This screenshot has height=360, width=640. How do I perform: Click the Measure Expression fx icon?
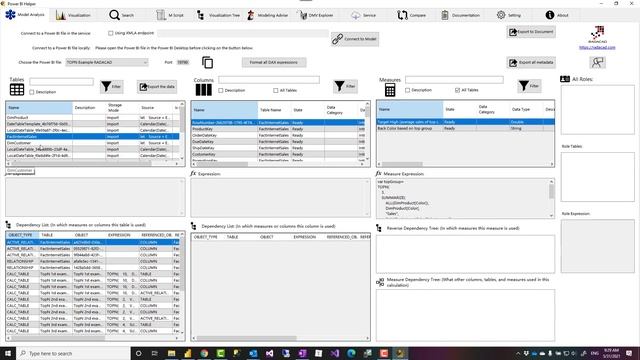tap(378, 173)
